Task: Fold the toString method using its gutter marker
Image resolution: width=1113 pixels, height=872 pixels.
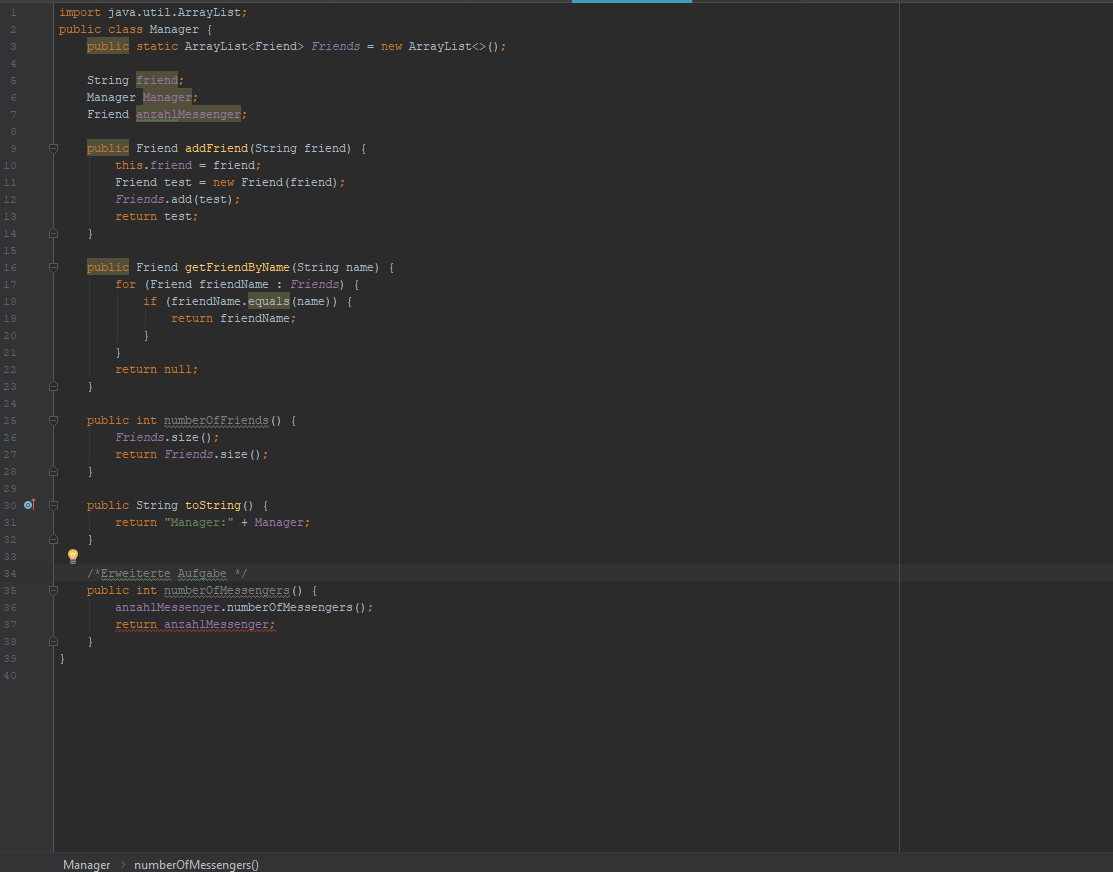Action: click(54, 505)
